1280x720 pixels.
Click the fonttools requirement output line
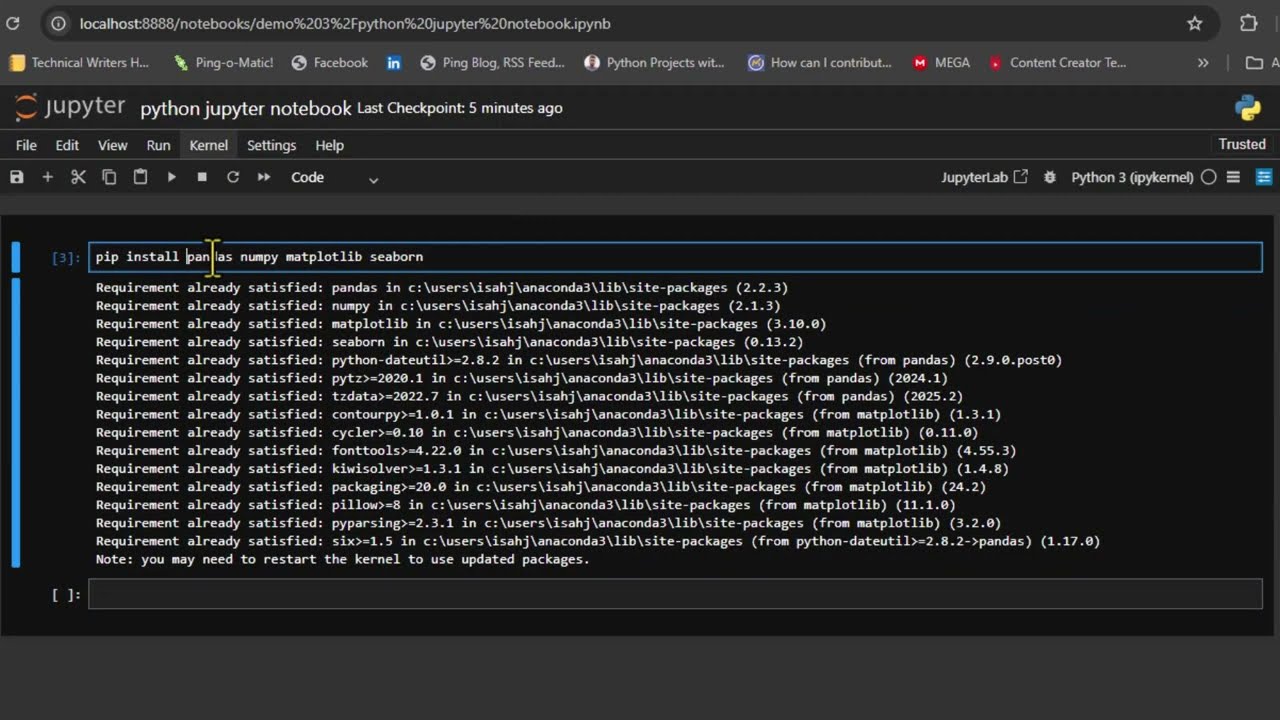556,450
